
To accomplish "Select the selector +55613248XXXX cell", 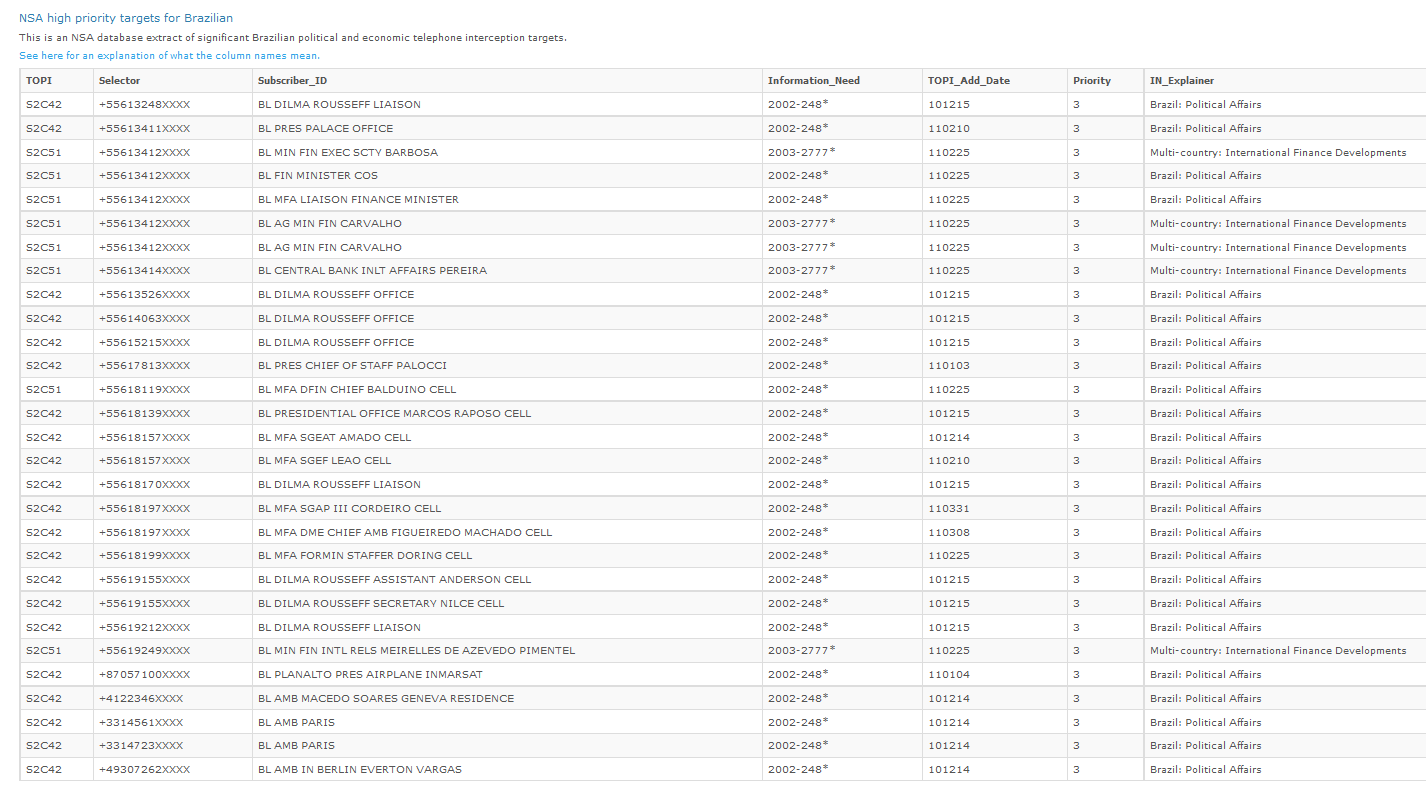I will (171, 105).
